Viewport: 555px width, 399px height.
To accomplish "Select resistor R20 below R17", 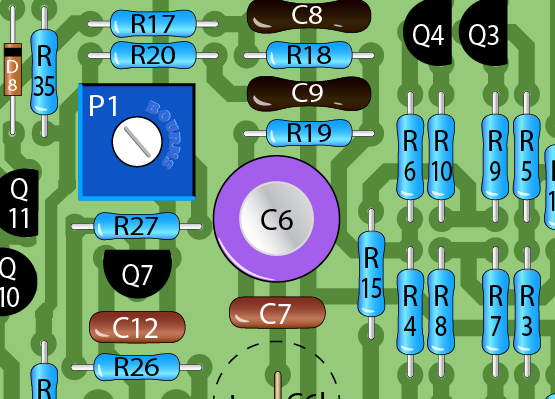I will pyautogui.click(x=153, y=55).
